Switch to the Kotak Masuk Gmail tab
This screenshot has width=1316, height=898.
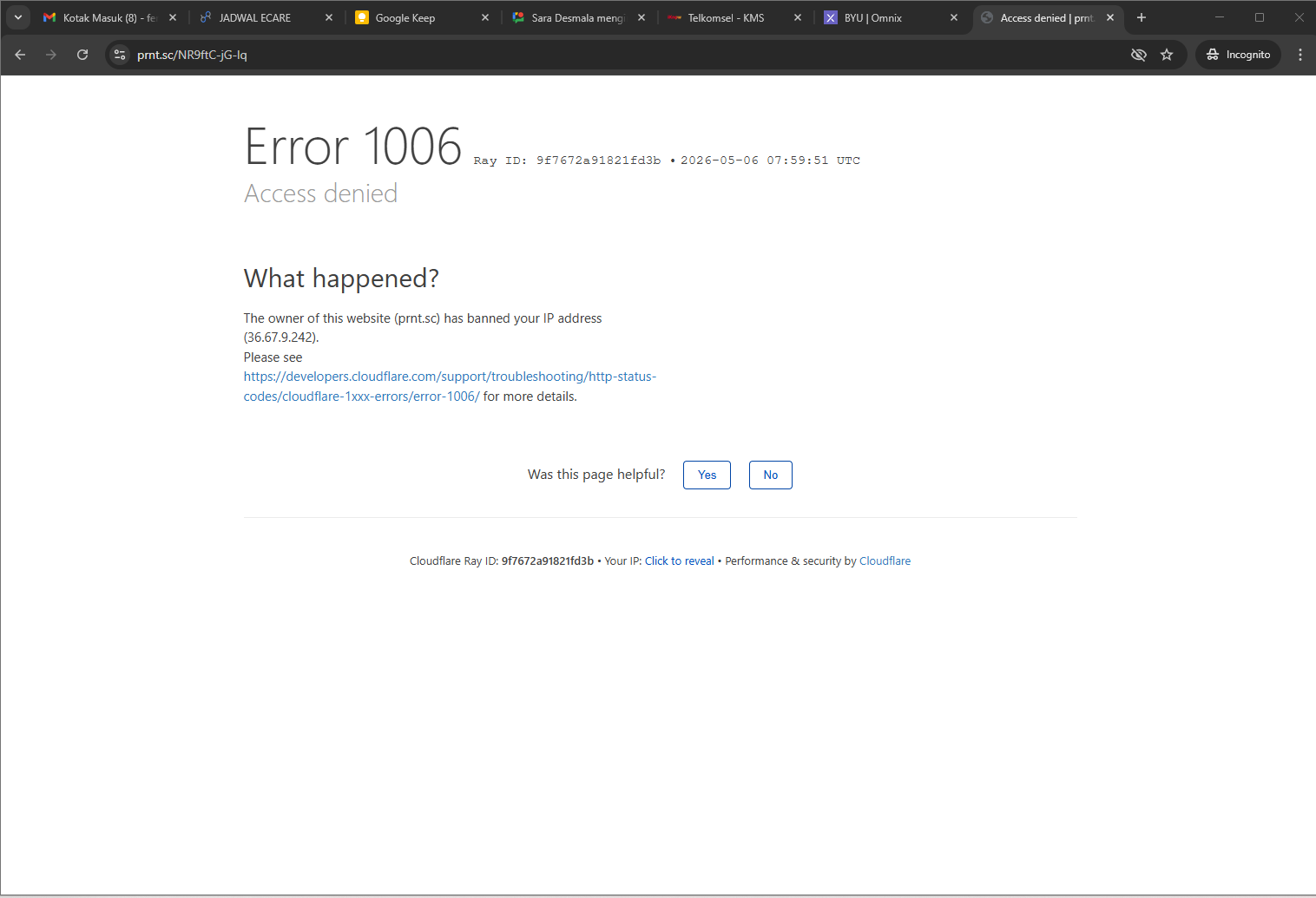tap(109, 17)
